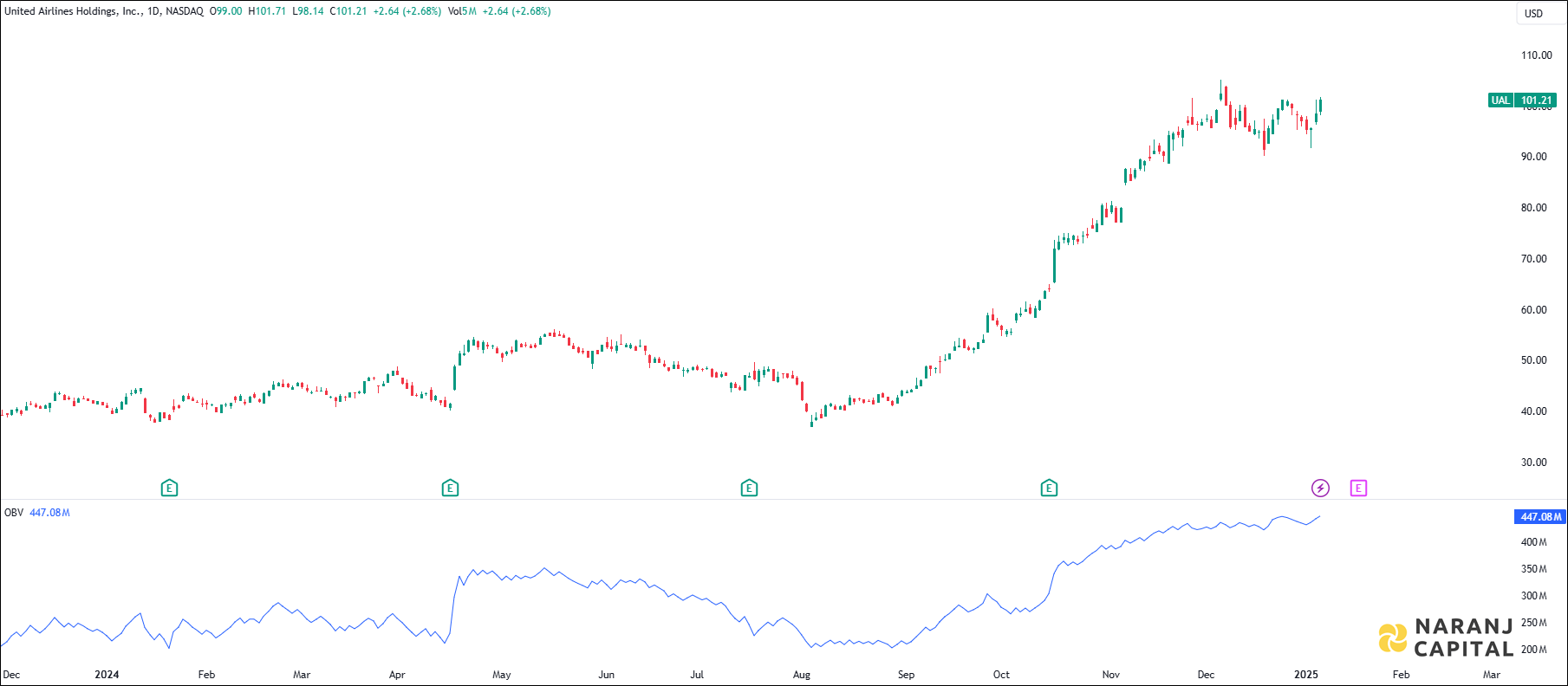Click the Apr label on time axis

click(x=397, y=675)
